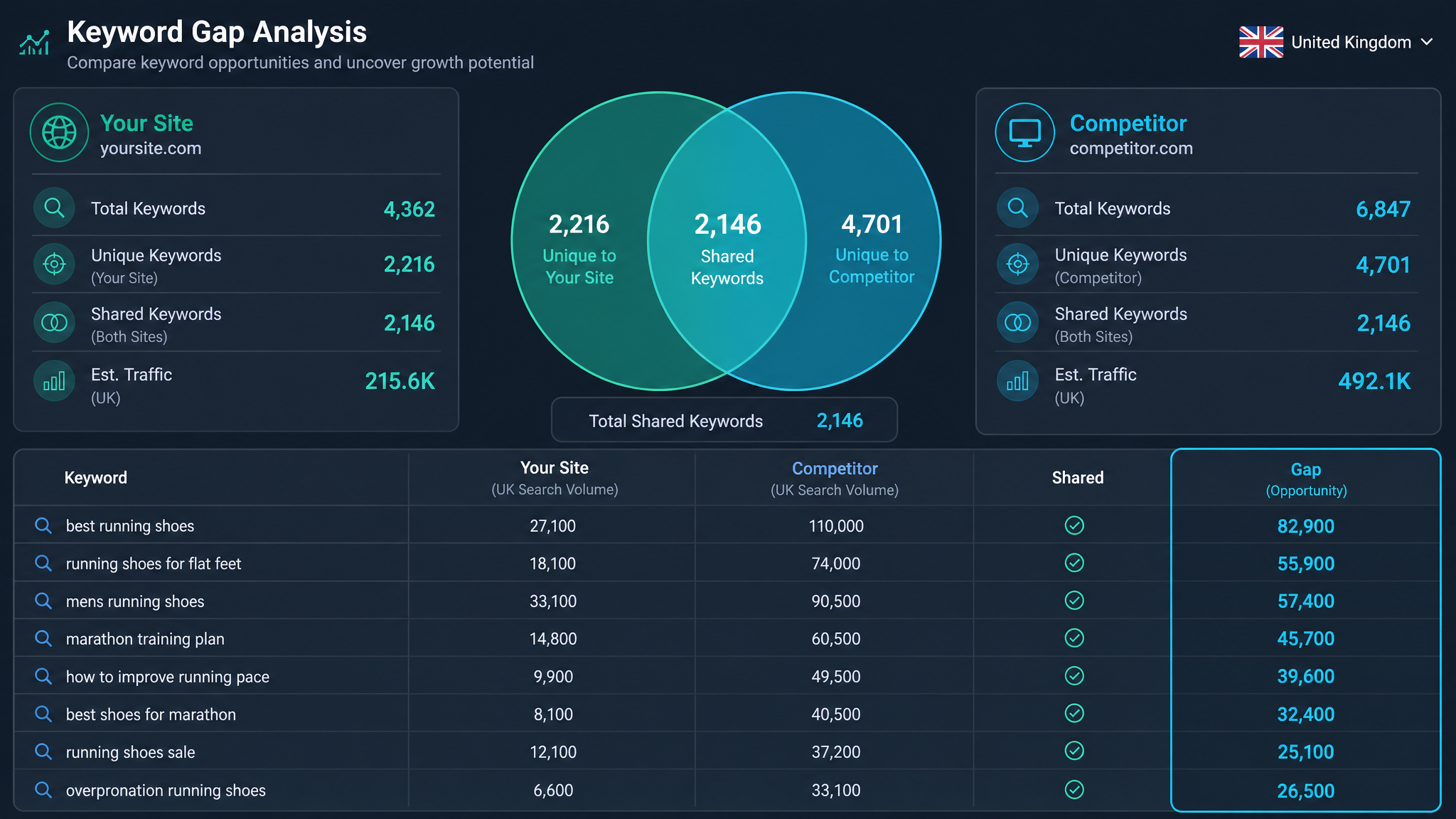Viewport: 1456px width, 819px height.
Task: Click search icon beside best shoes for marathon
Action: 43,714
